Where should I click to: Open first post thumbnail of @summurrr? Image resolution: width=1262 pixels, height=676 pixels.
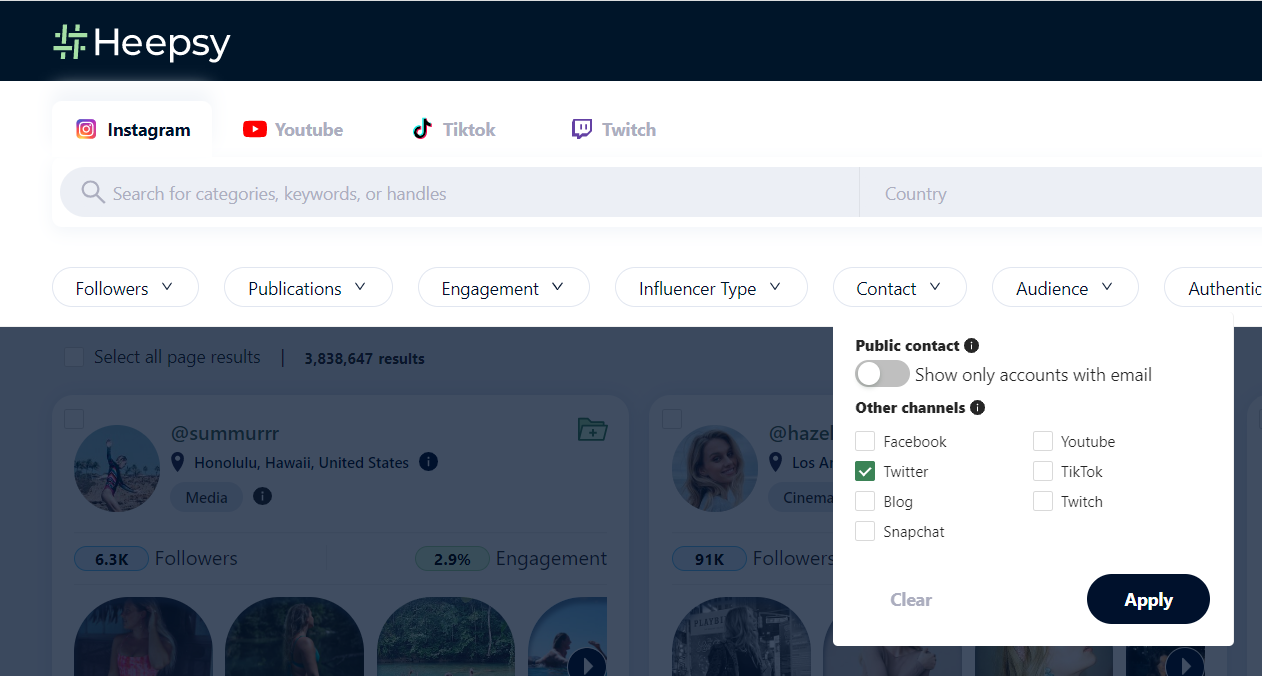click(x=143, y=636)
